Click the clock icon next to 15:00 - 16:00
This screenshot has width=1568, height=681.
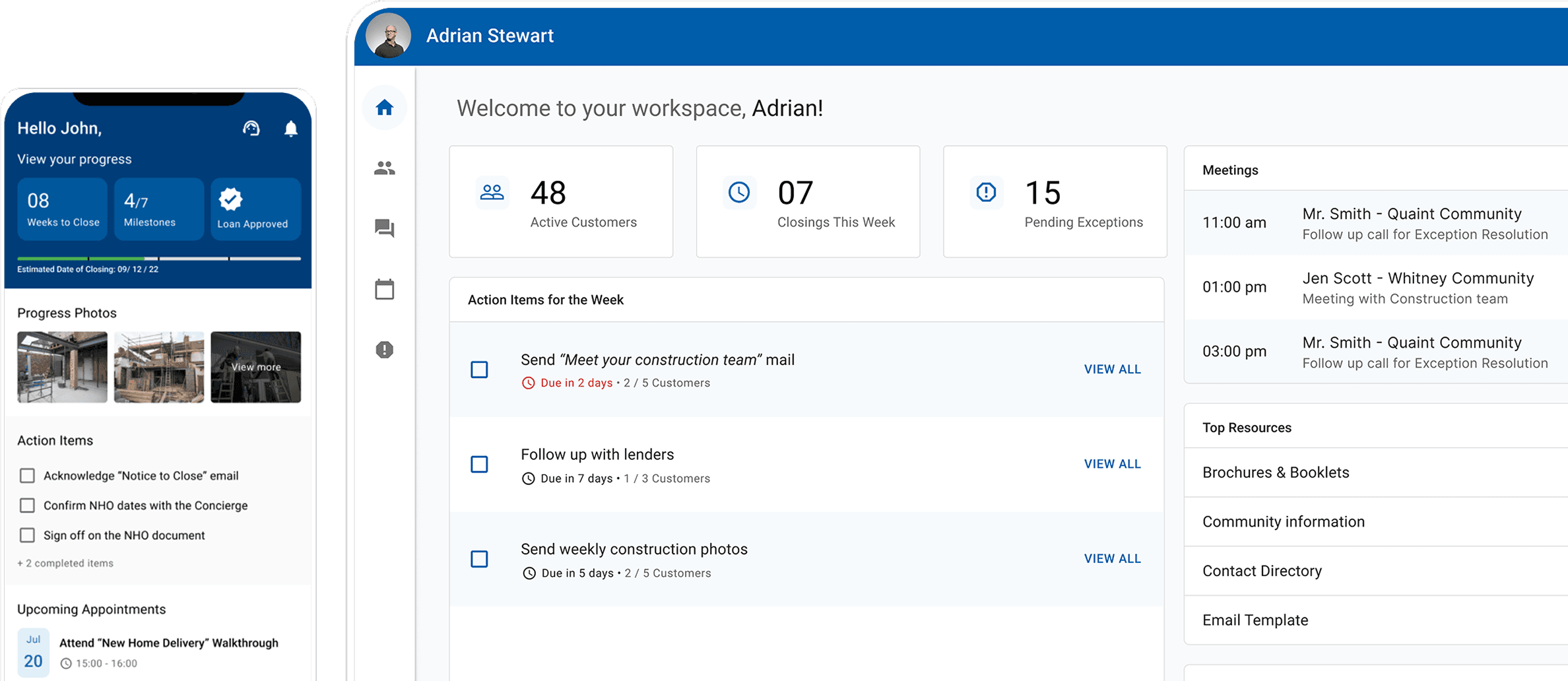66,664
